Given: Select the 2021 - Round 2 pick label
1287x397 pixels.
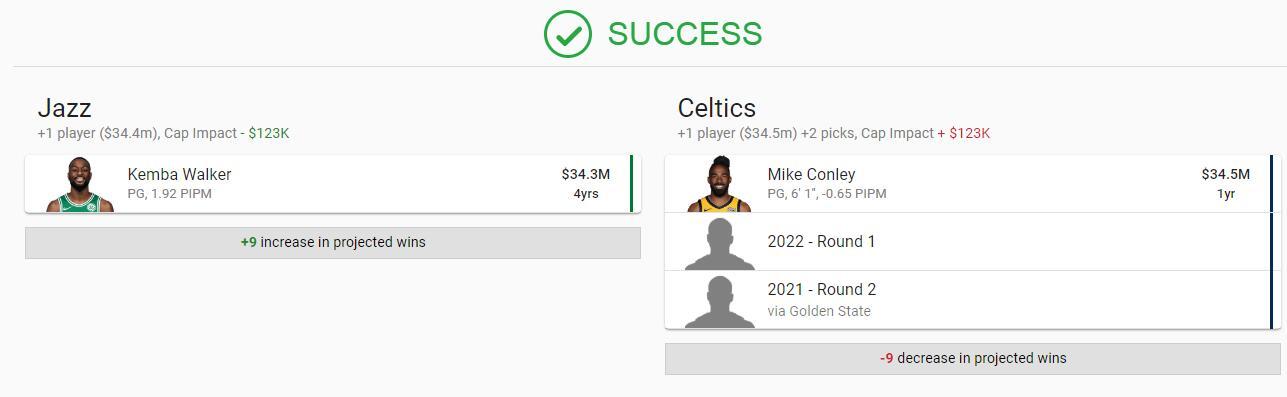Looking at the screenshot, I should pyautogui.click(x=822, y=290).
